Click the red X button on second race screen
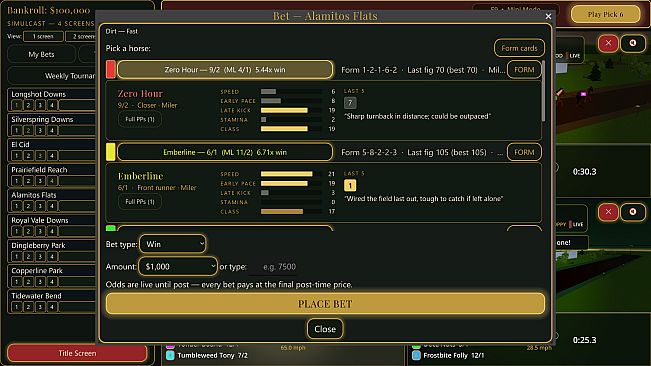 click(x=608, y=212)
